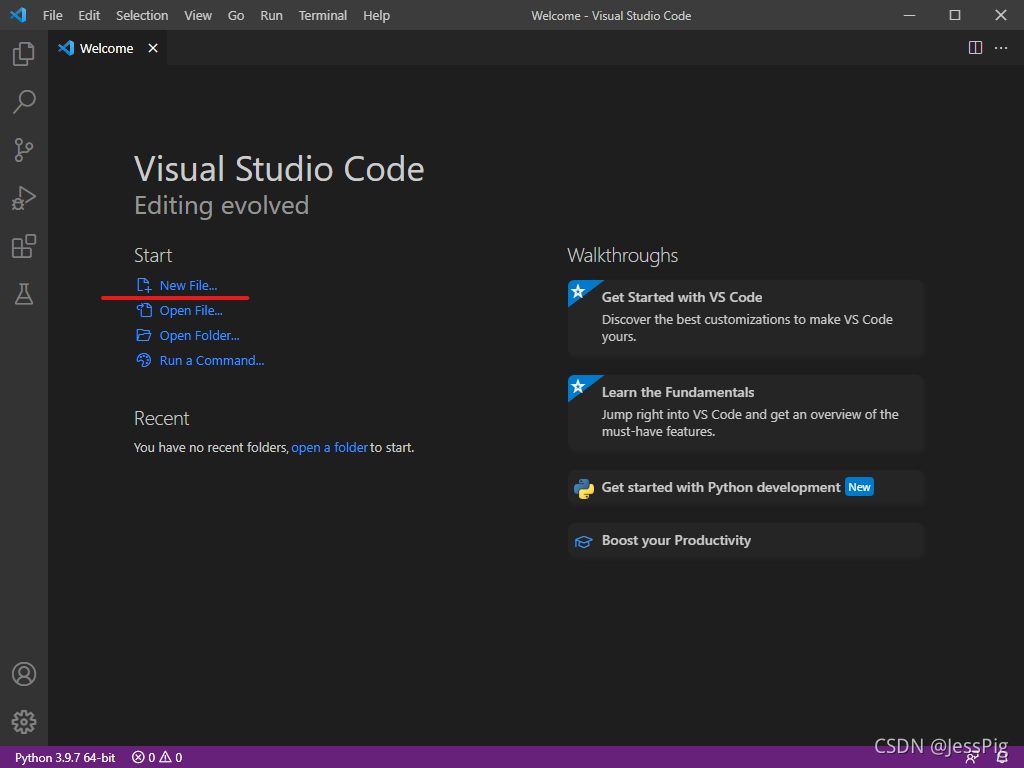Image resolution: width=1024 pixels, height=768 pixels.
Task: Click the Open File icon under Start
Action: click(144, 310)
